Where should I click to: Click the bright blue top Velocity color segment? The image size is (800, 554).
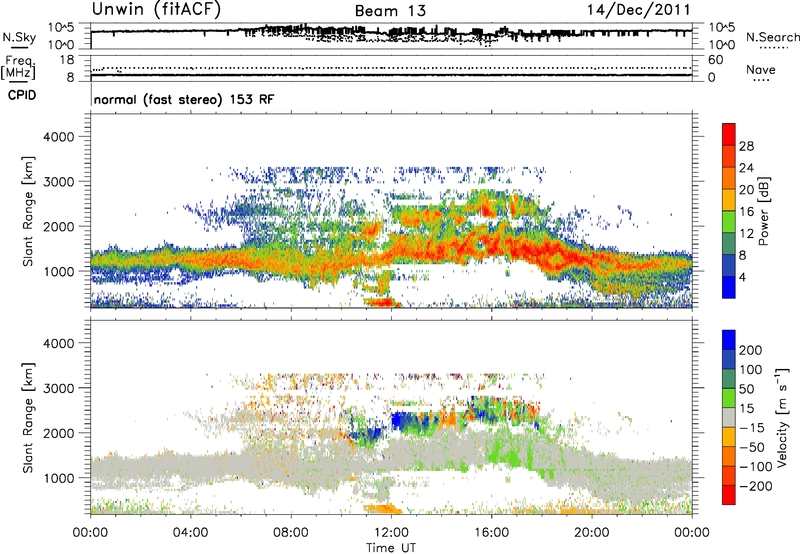pos(729,340)
